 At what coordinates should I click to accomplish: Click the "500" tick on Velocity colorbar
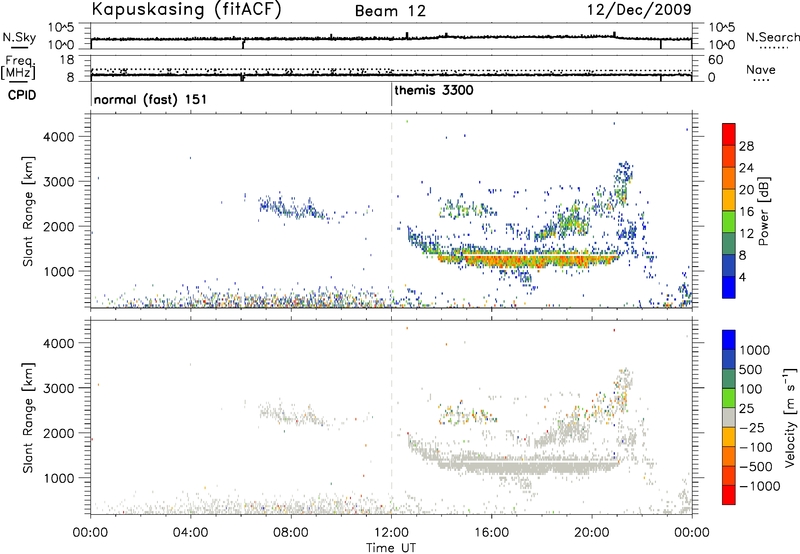tap(751, 369)
